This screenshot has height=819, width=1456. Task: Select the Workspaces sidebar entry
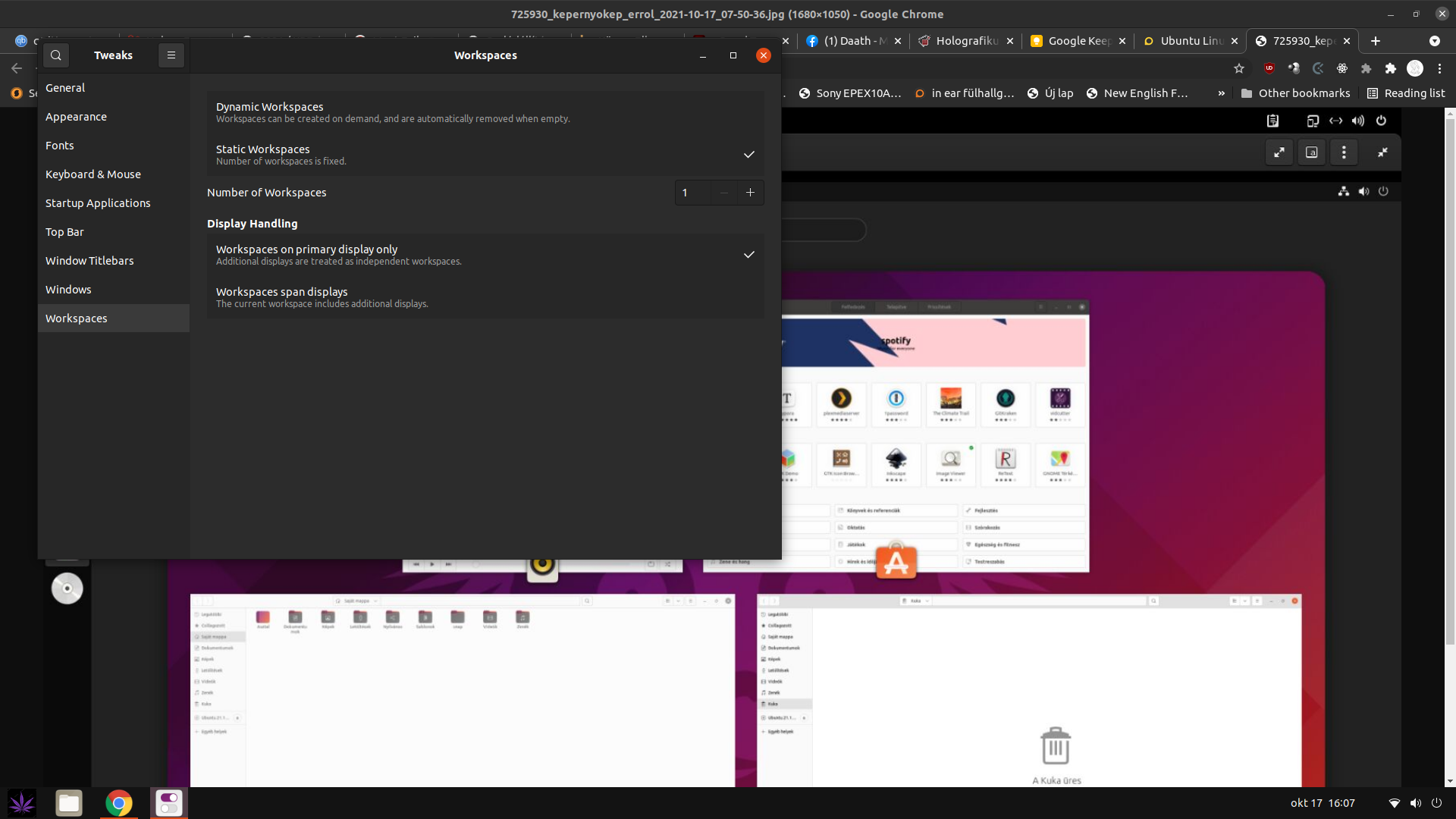click(x=114, y=318)
